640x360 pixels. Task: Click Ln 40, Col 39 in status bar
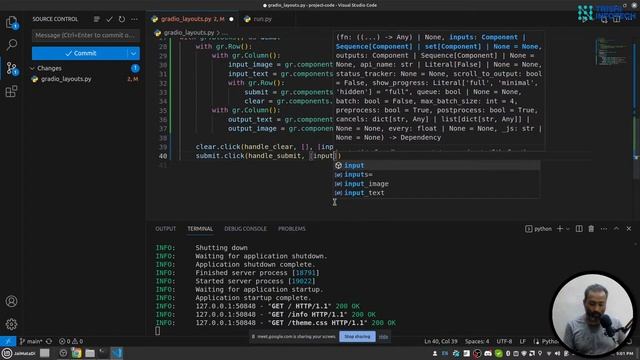click(441, 341)
